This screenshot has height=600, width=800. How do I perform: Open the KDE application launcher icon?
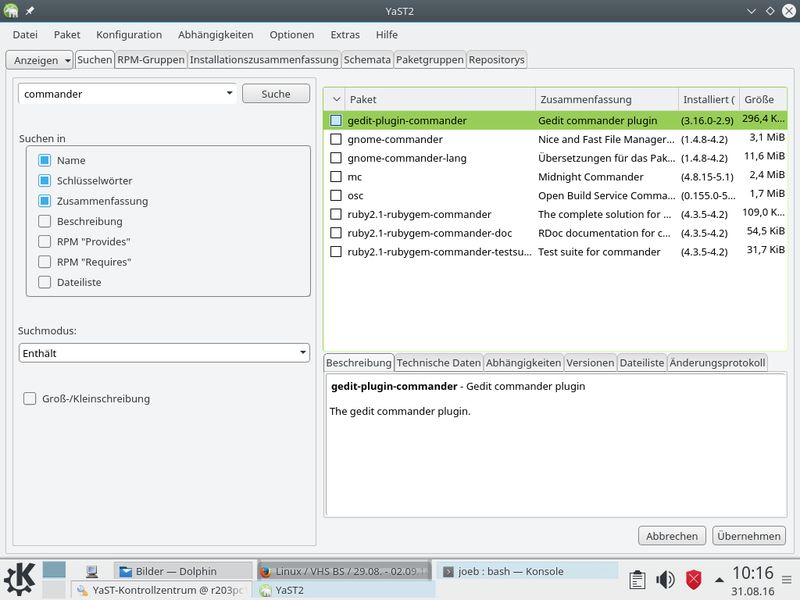click(19, 579)
